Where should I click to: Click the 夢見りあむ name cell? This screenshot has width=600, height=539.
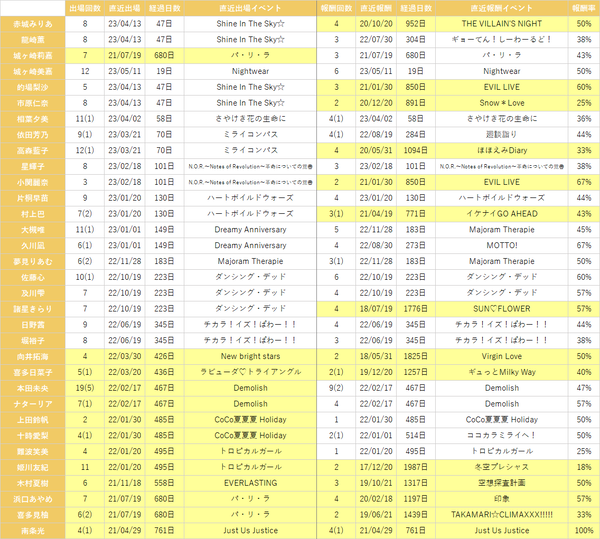(x=33, y=262)
